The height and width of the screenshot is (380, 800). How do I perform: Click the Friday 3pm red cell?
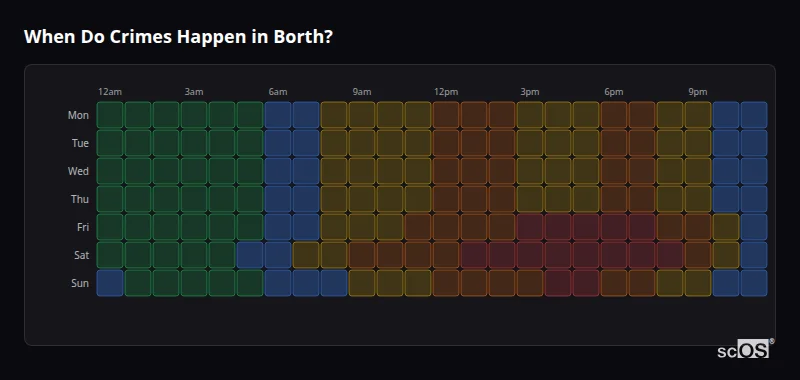[x=530, y=227]
